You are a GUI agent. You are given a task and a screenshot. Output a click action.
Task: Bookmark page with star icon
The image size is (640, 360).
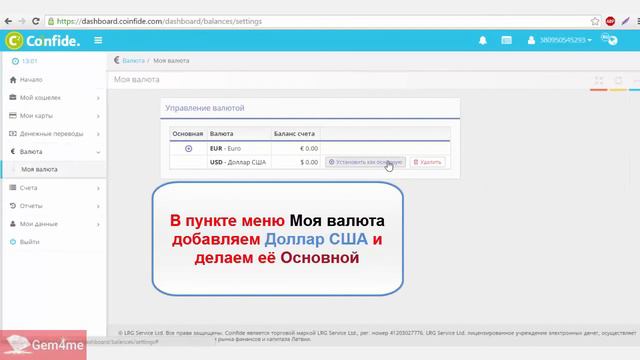[595, 21]
